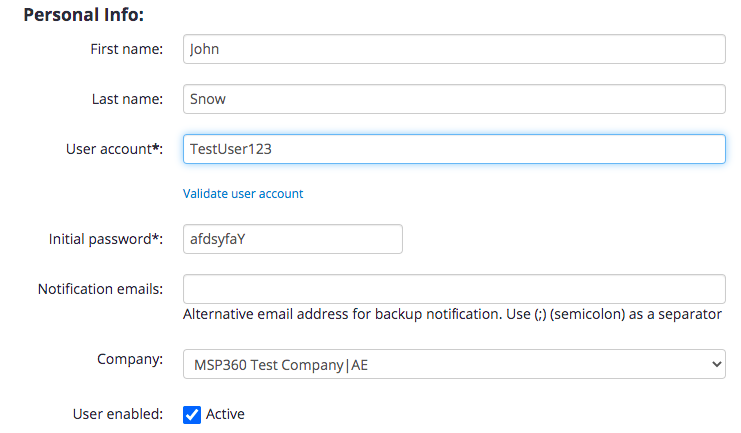Screen dimensions: 741x433
Task: Click the Initial password field
Action: pyautogui.click(x=293, y=239)
